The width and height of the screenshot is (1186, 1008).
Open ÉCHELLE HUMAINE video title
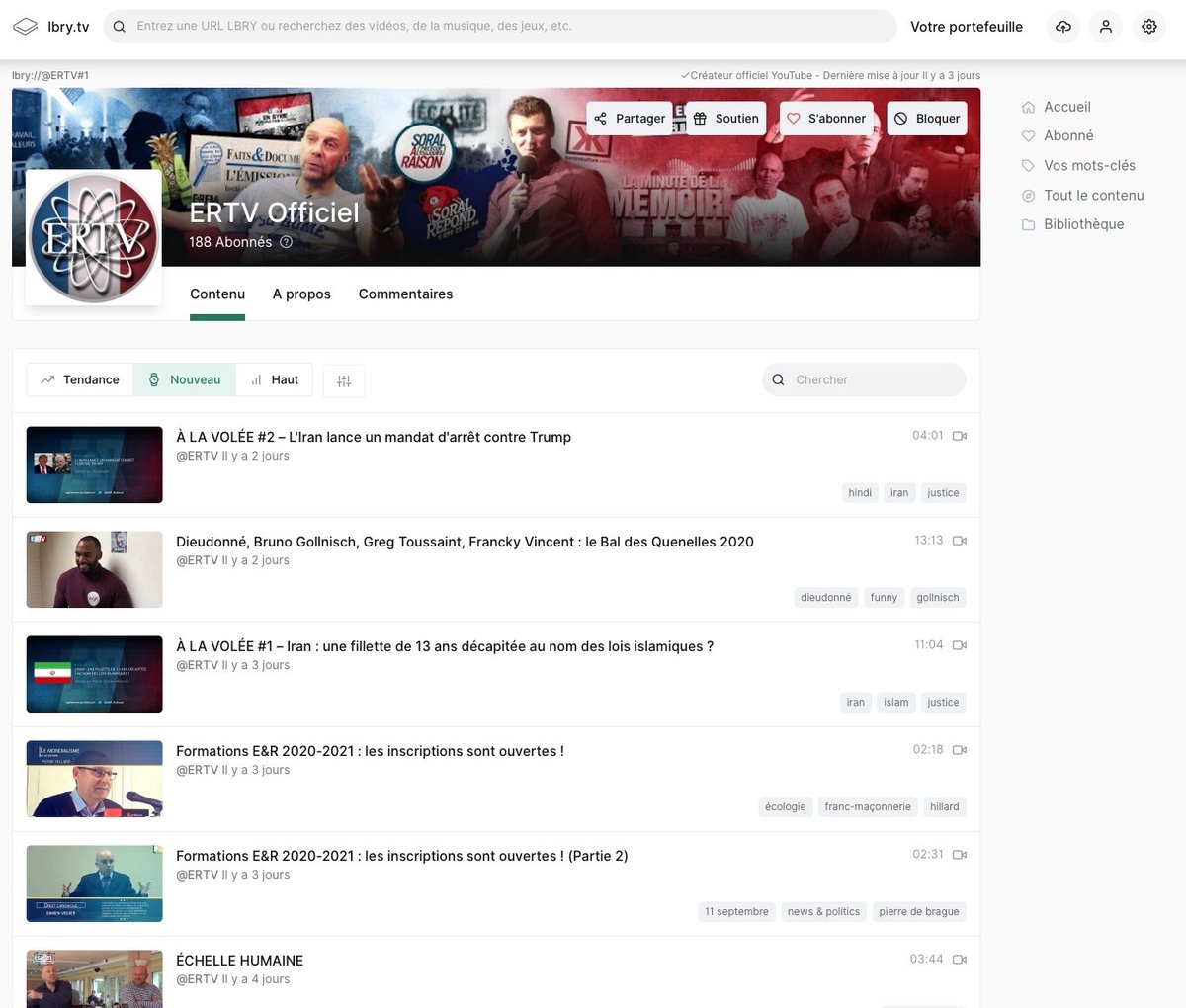pos(239,961)
